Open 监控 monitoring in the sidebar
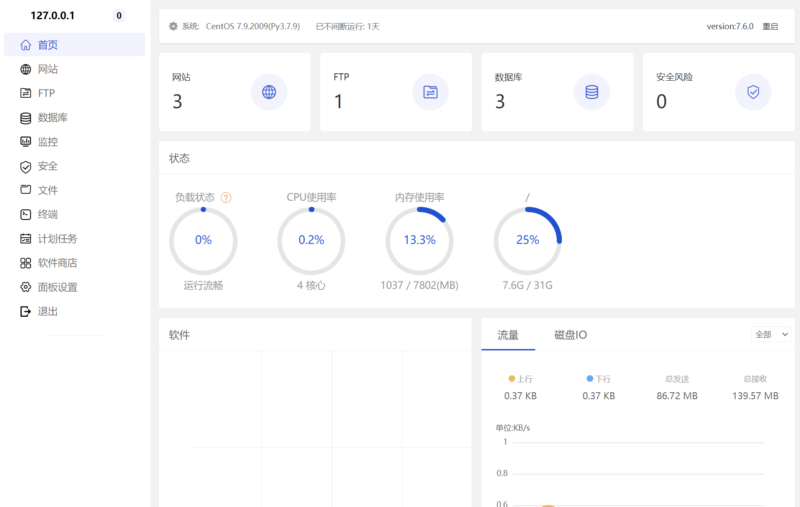Viewport: 800px width, 507px height. tap(47, 142)
